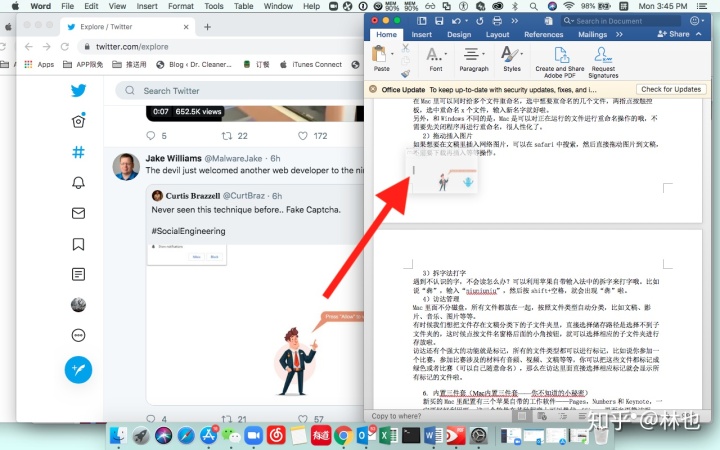
Task: Click the #SocialEngineering hashtag
Action: click(x=188, y=231)
